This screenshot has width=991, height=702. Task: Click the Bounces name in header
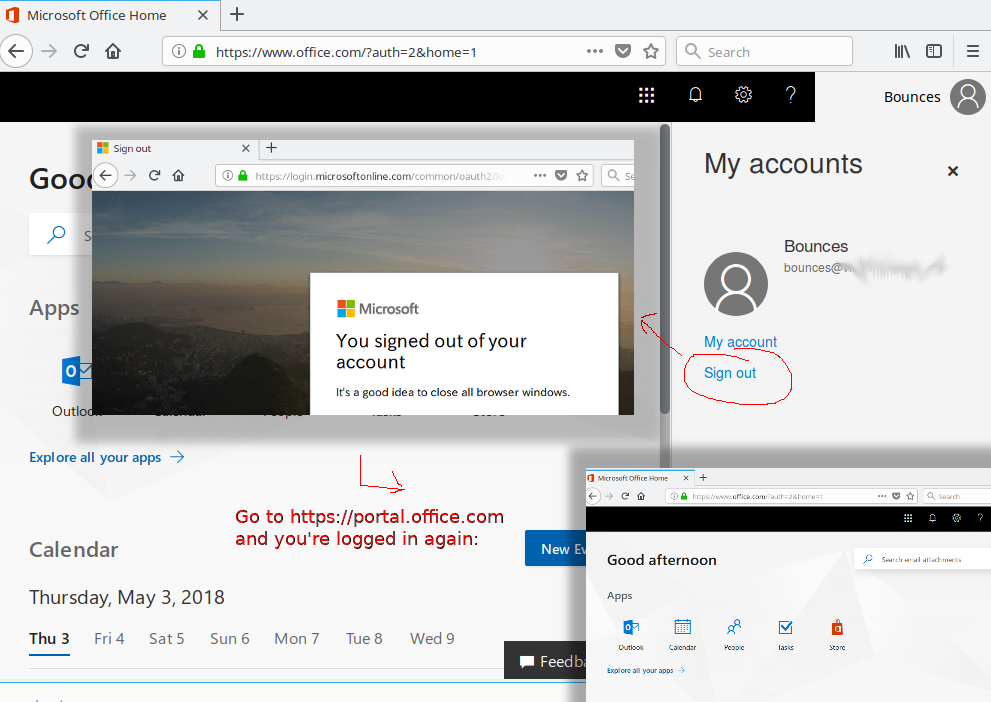click(x=911, y=97)
